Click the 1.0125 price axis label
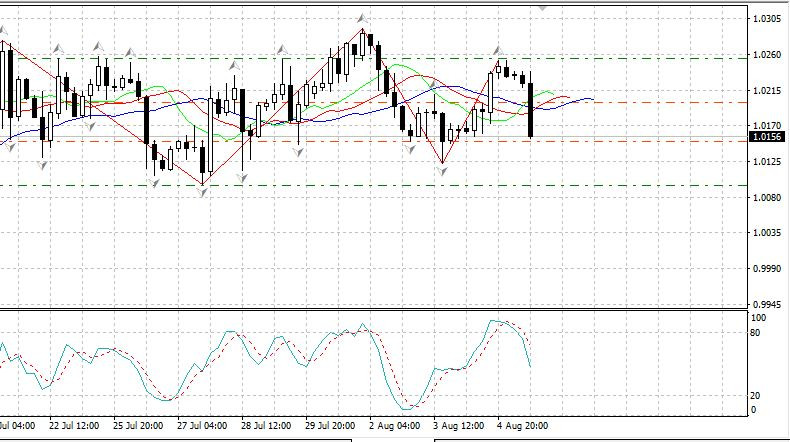 [766, 162]
